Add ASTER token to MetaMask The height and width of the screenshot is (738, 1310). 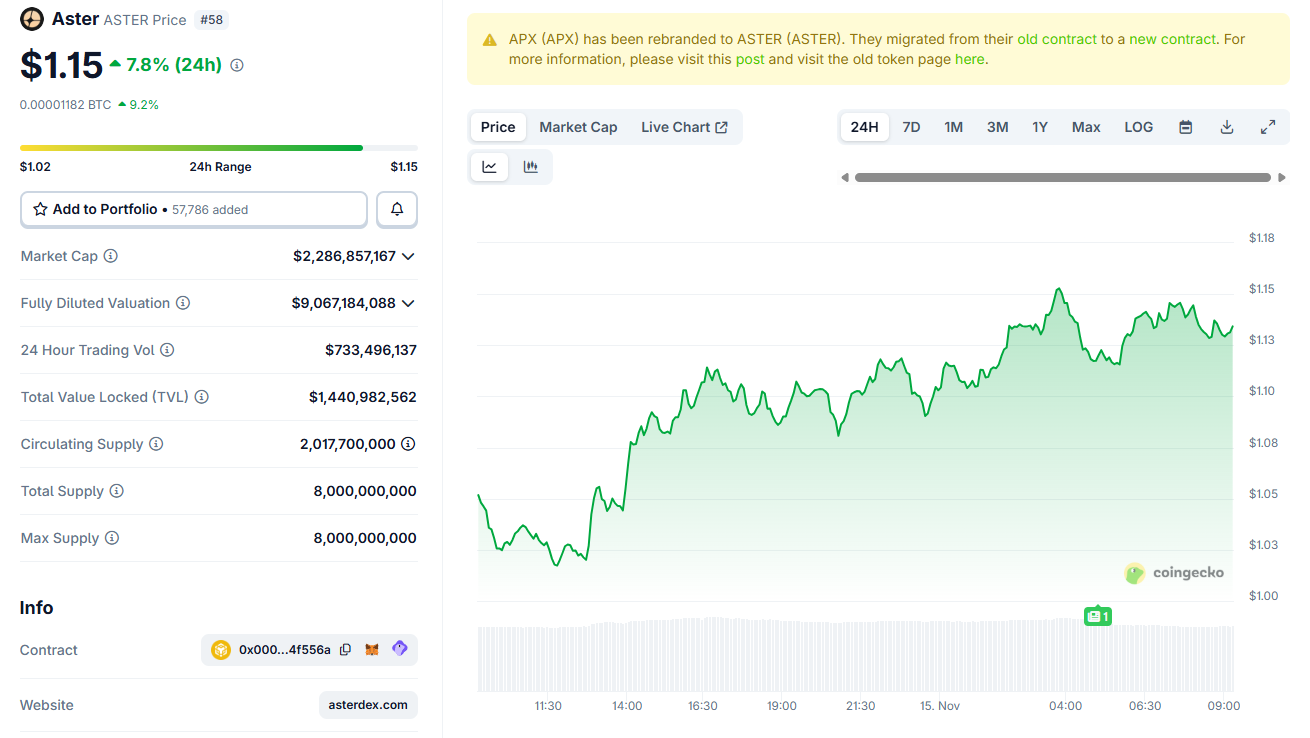click(x=371, y=649)
